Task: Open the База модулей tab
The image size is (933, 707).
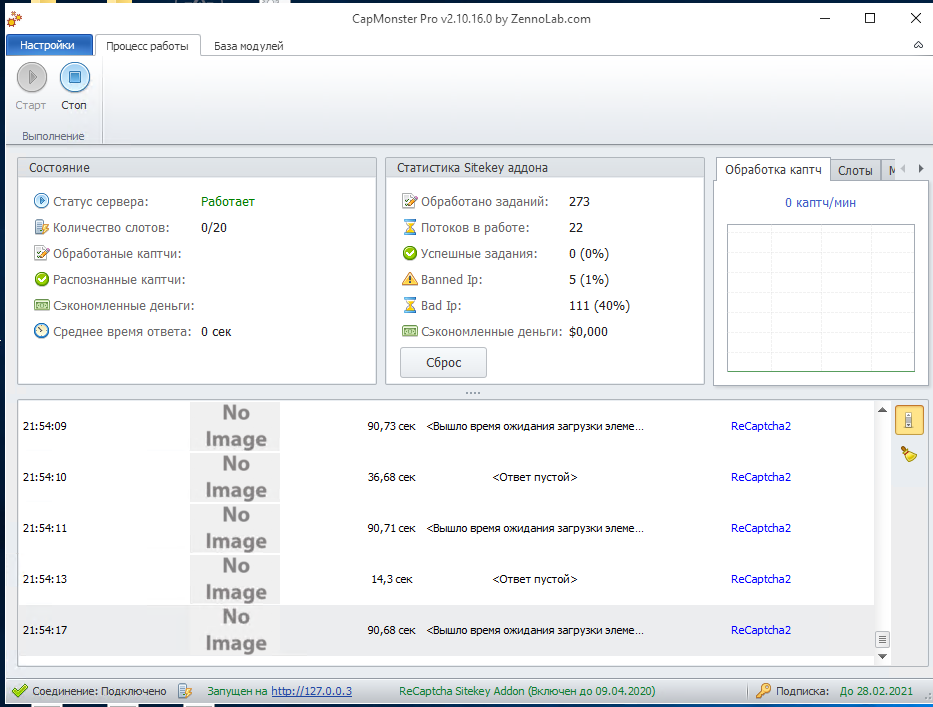Action: tap(248, 46)
